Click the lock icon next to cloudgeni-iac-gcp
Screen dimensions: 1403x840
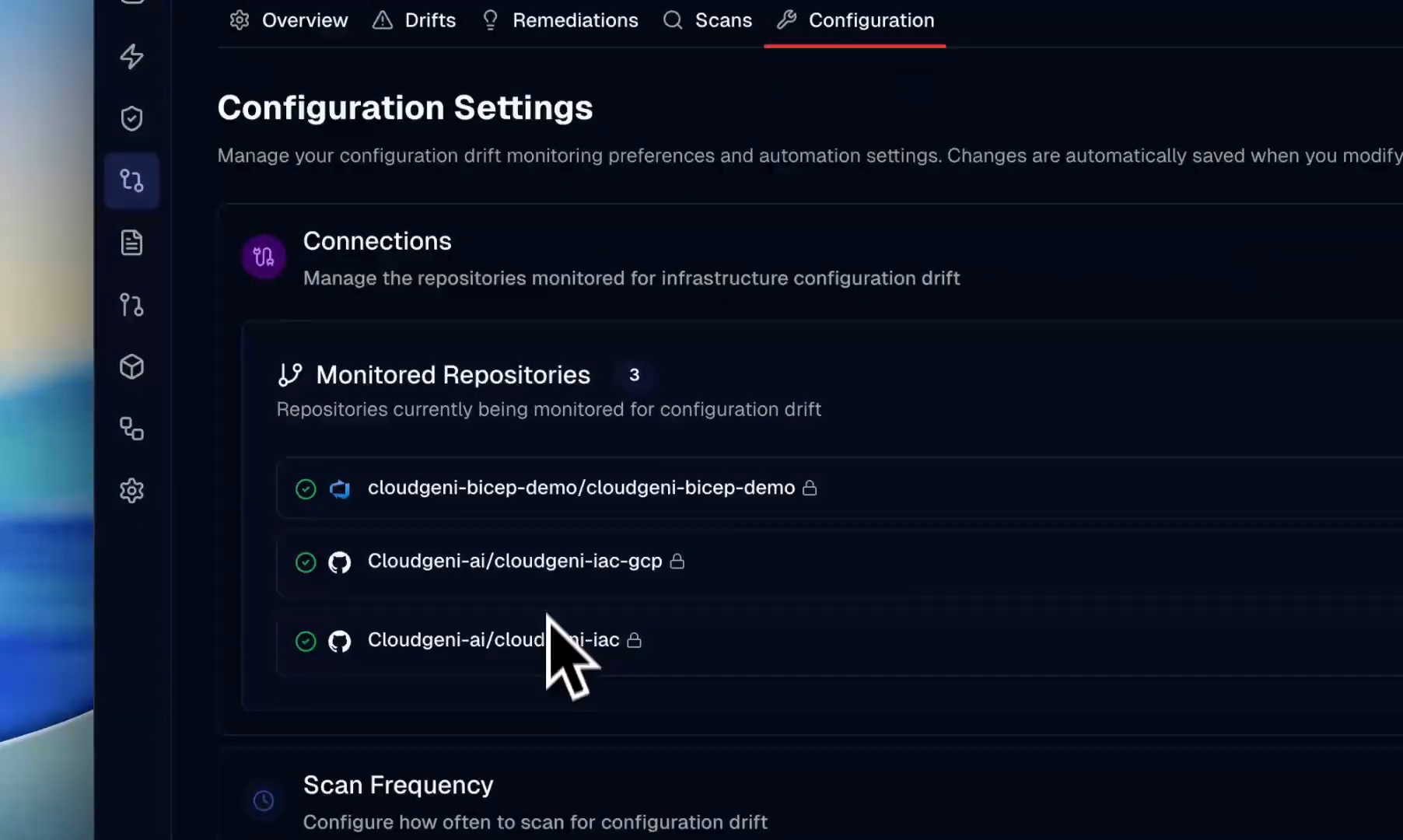pos(677,561)
